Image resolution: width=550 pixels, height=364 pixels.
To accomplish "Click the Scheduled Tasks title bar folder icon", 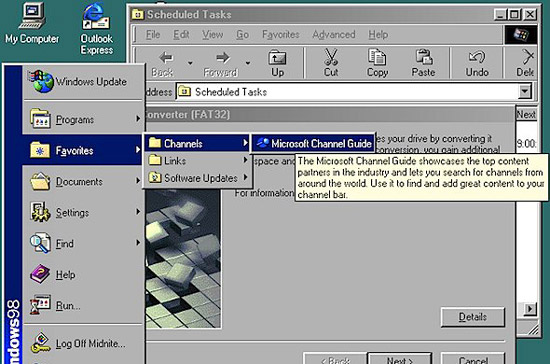I will 138,14.
